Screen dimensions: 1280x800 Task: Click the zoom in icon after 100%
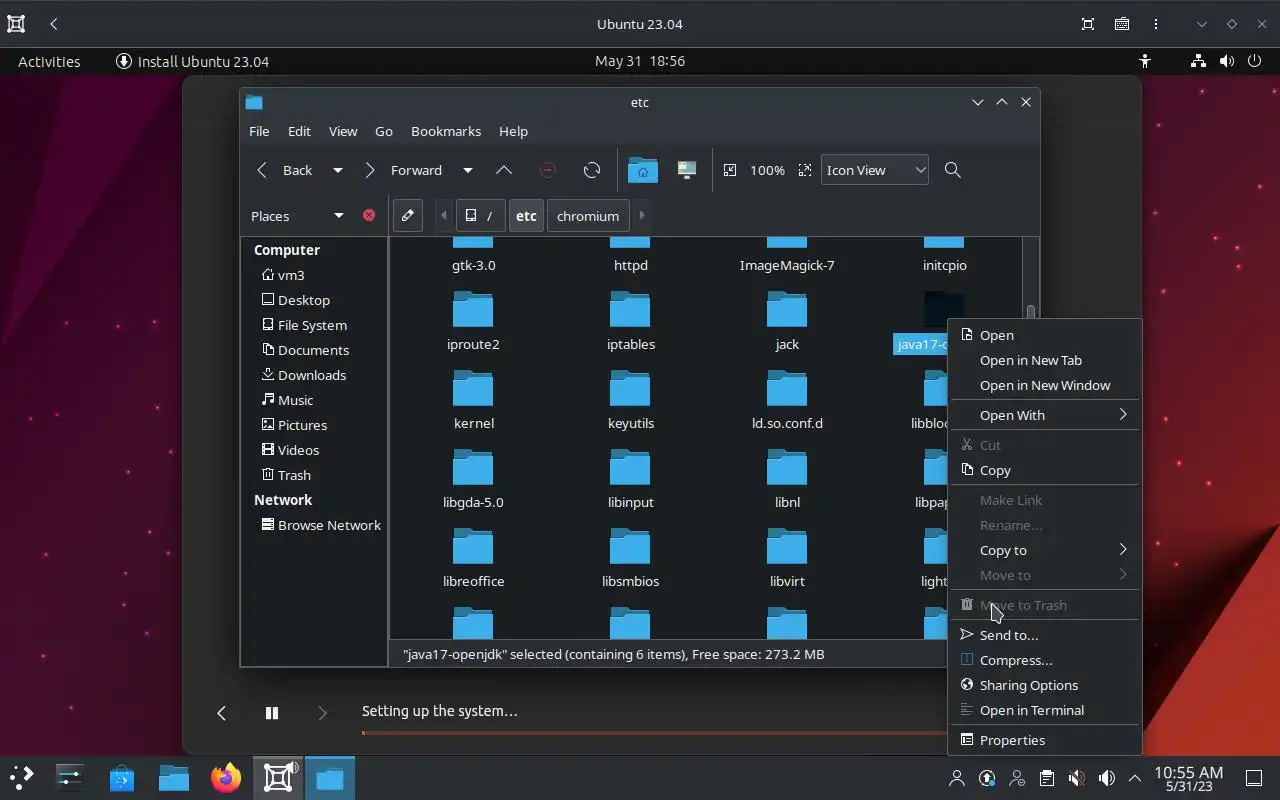(805, 170)
